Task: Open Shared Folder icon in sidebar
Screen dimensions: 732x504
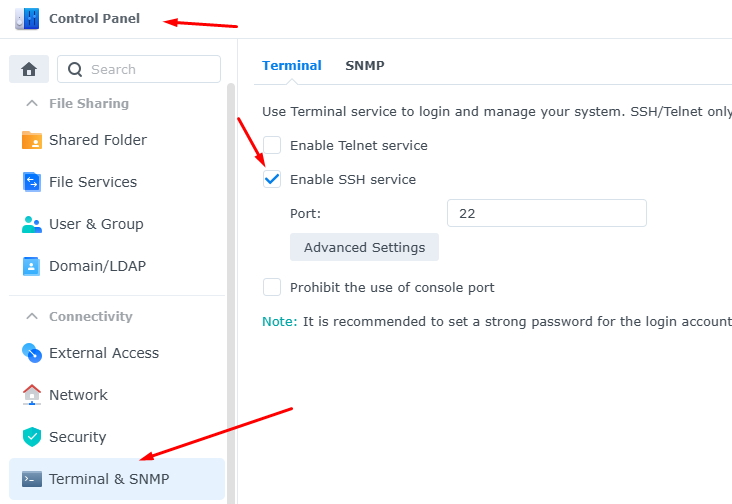Action: coord(32,140)
